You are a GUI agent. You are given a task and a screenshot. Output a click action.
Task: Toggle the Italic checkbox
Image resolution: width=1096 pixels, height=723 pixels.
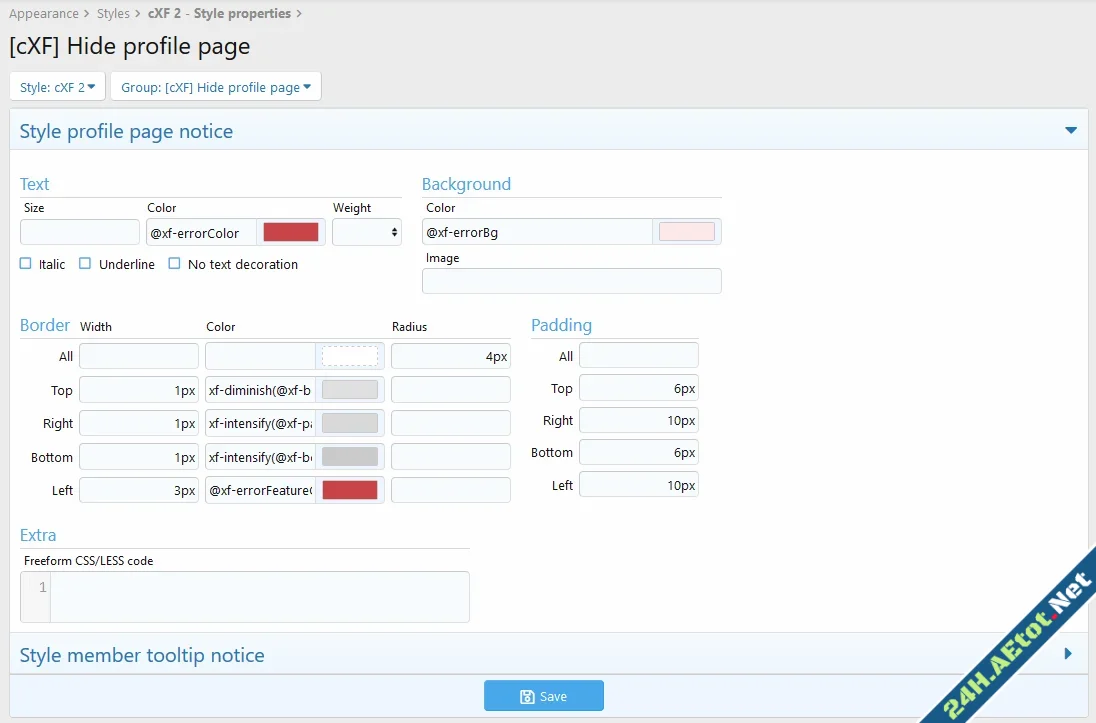tap(24, 263)
